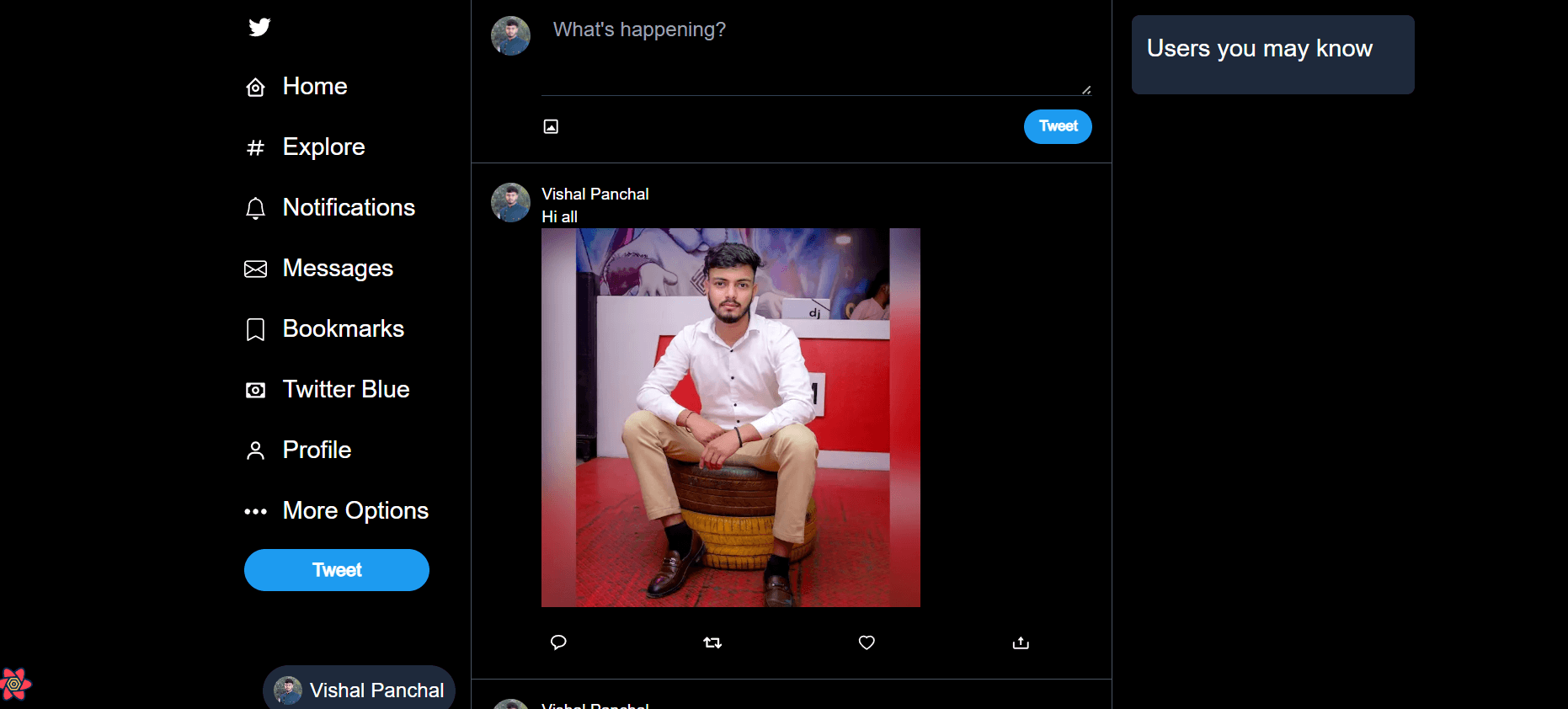Click the bell icon for Notifications

[x=255, y=208]
